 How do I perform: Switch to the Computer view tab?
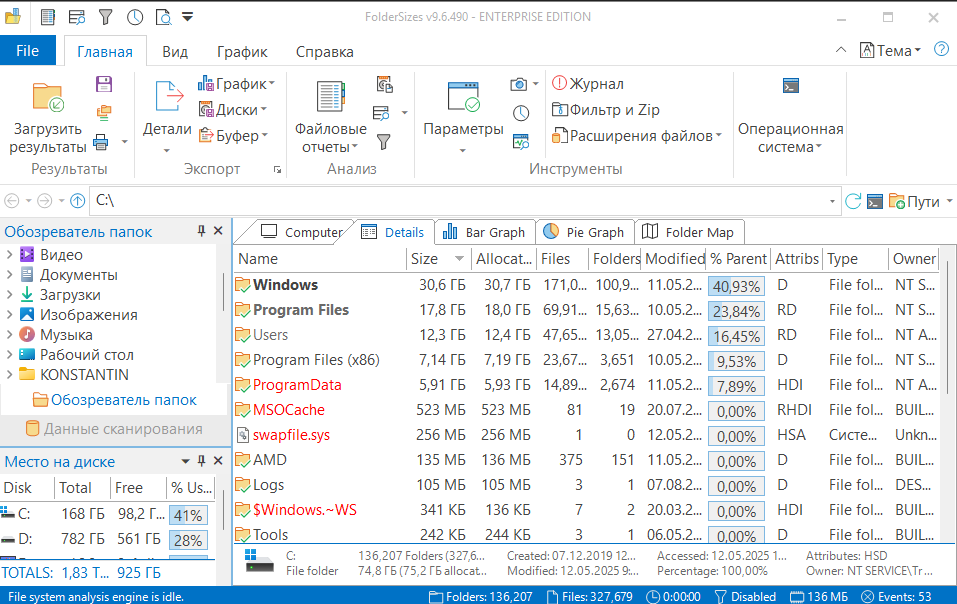tap(302, 232)
